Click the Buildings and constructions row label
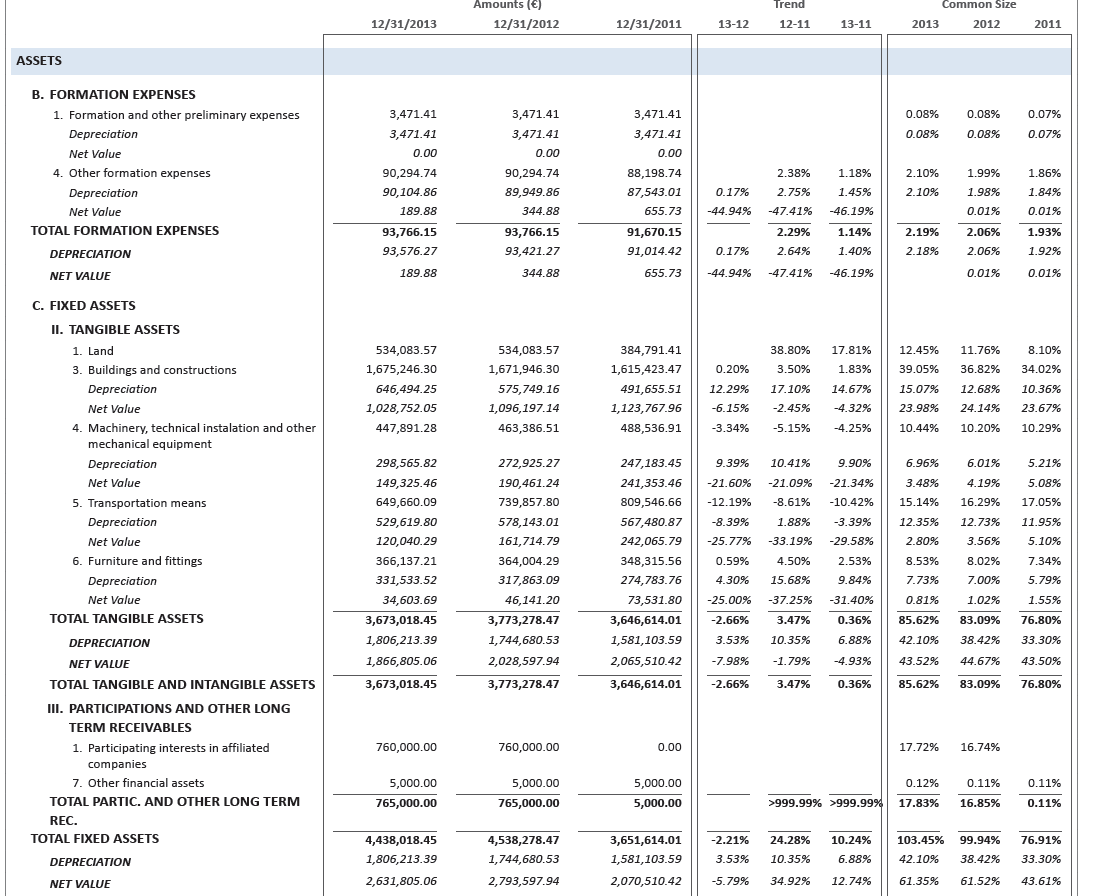Image resolution: width=1097 pixels, height=896 pixels. [161, 370]
